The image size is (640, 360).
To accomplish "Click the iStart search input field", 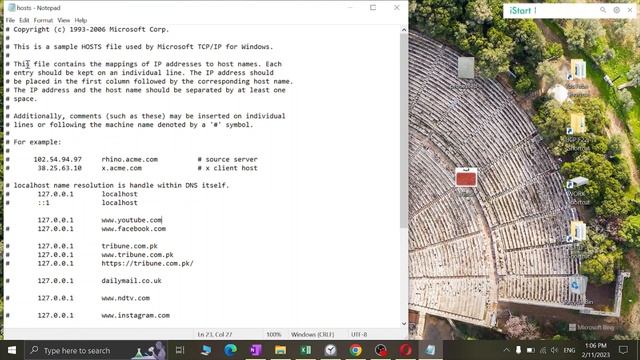I will pyautogui.click(x=565, y=11).
